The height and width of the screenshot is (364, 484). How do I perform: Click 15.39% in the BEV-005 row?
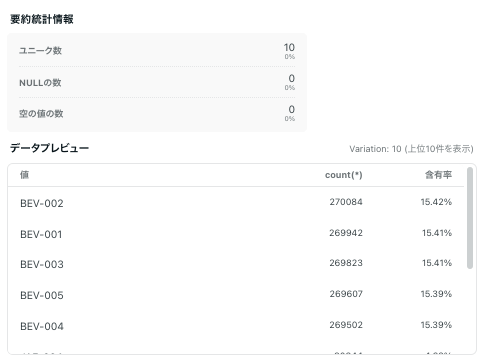(x=436, y=294)
